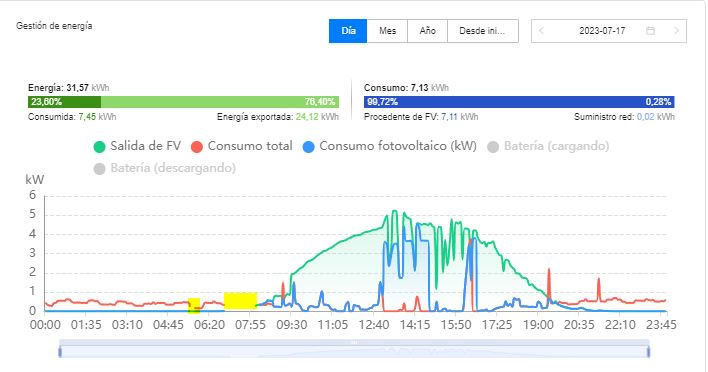
Task: Click Suministro red: 0,02 kWh value
Action: 624,117
